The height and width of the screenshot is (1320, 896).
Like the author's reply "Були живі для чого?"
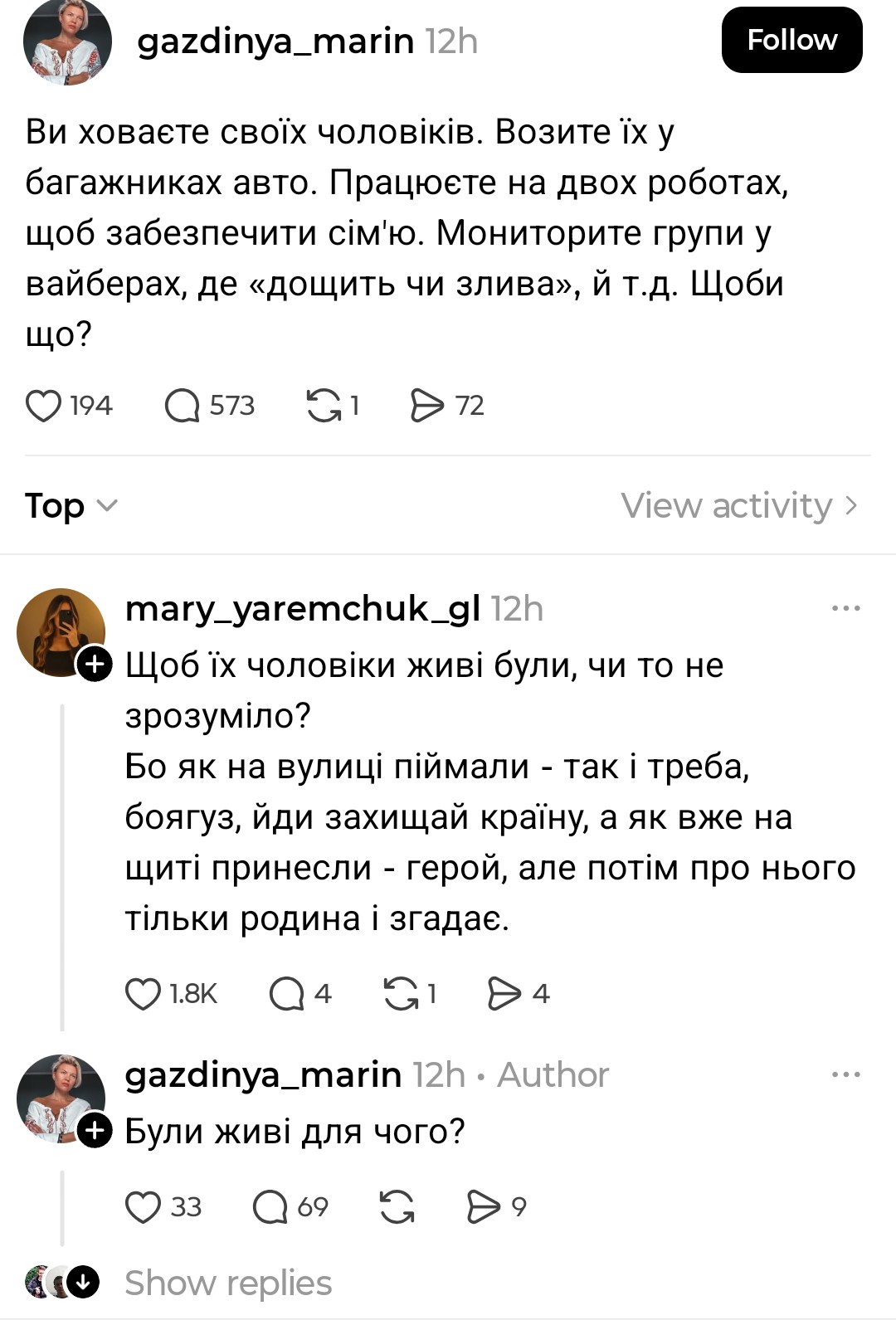[143, 1207]
